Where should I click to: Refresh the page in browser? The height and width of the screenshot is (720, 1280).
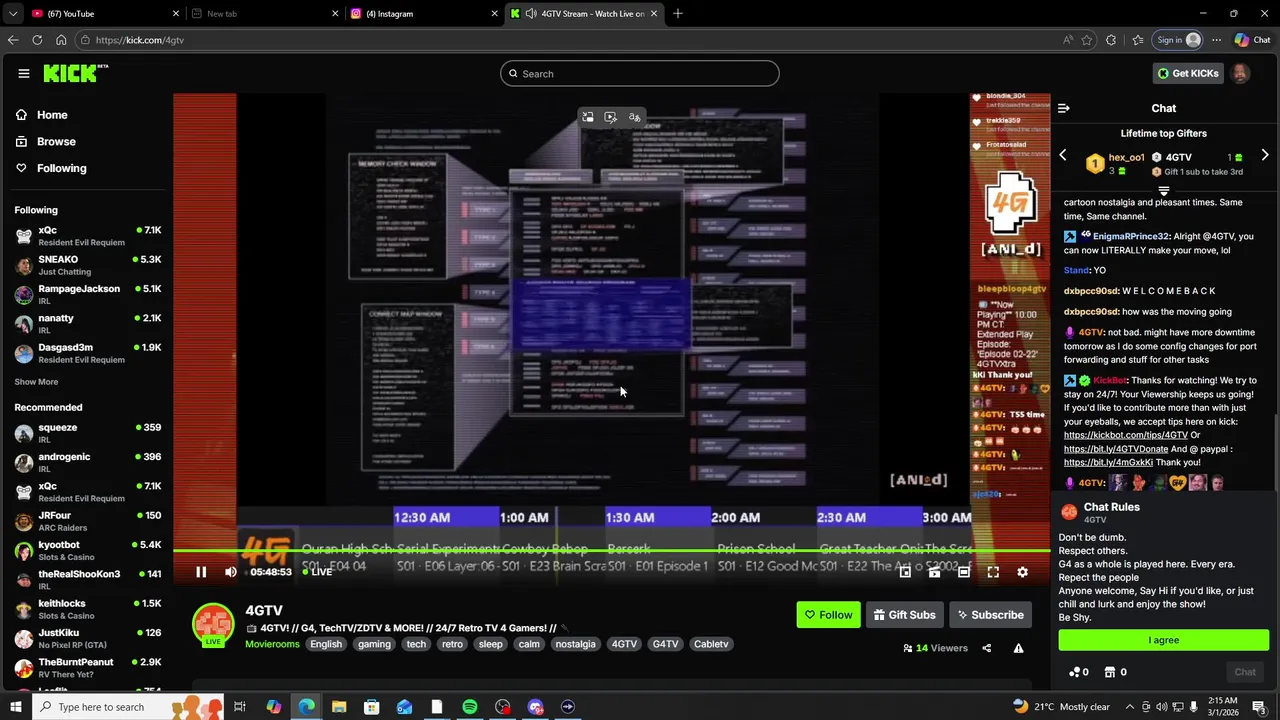[37, 40]
